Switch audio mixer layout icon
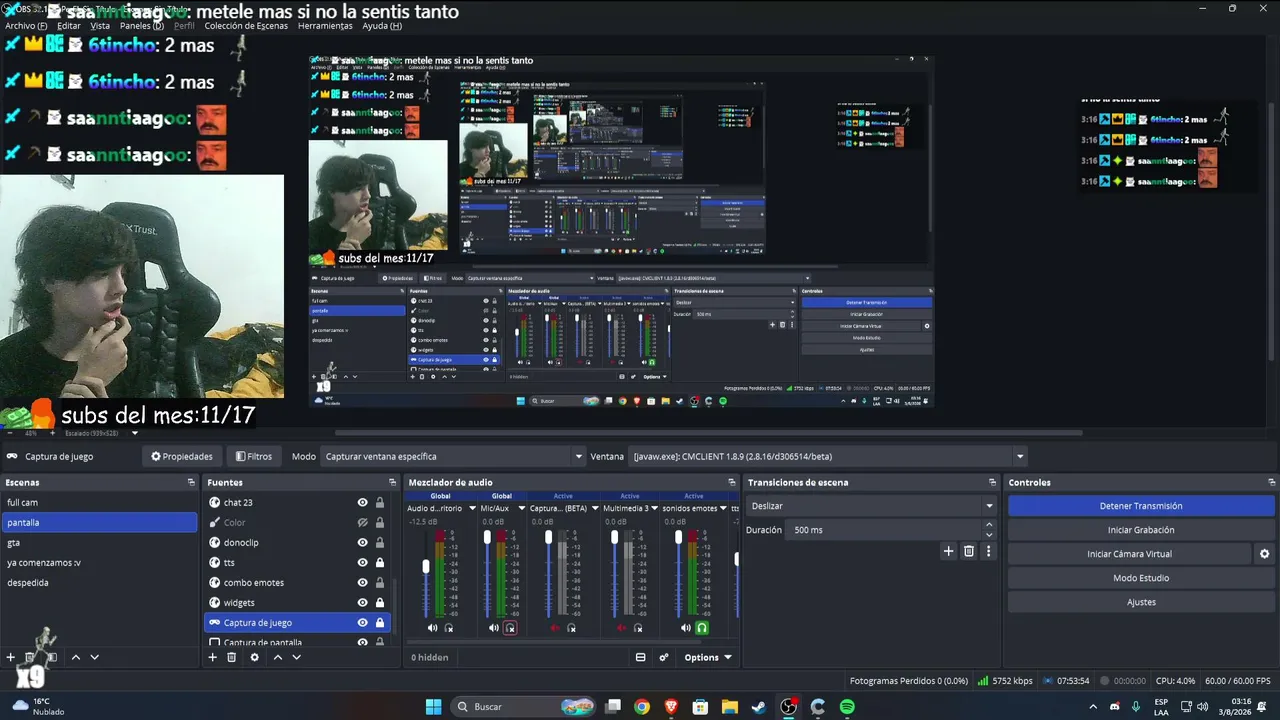 (641, 657)
